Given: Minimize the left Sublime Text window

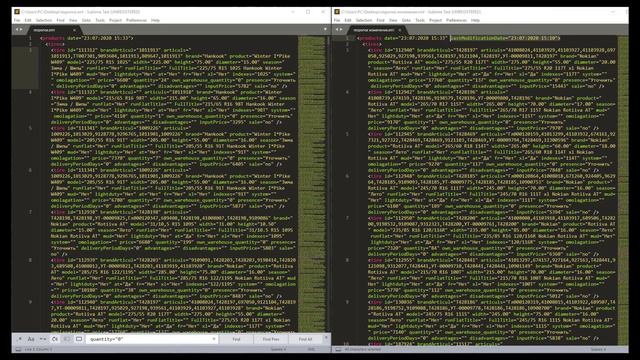Looking at the screenshot, I should pos(293,12).
